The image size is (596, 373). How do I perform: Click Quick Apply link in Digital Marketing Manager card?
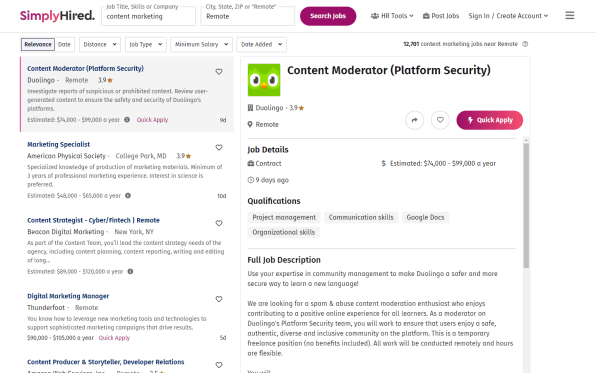point(114,338)
